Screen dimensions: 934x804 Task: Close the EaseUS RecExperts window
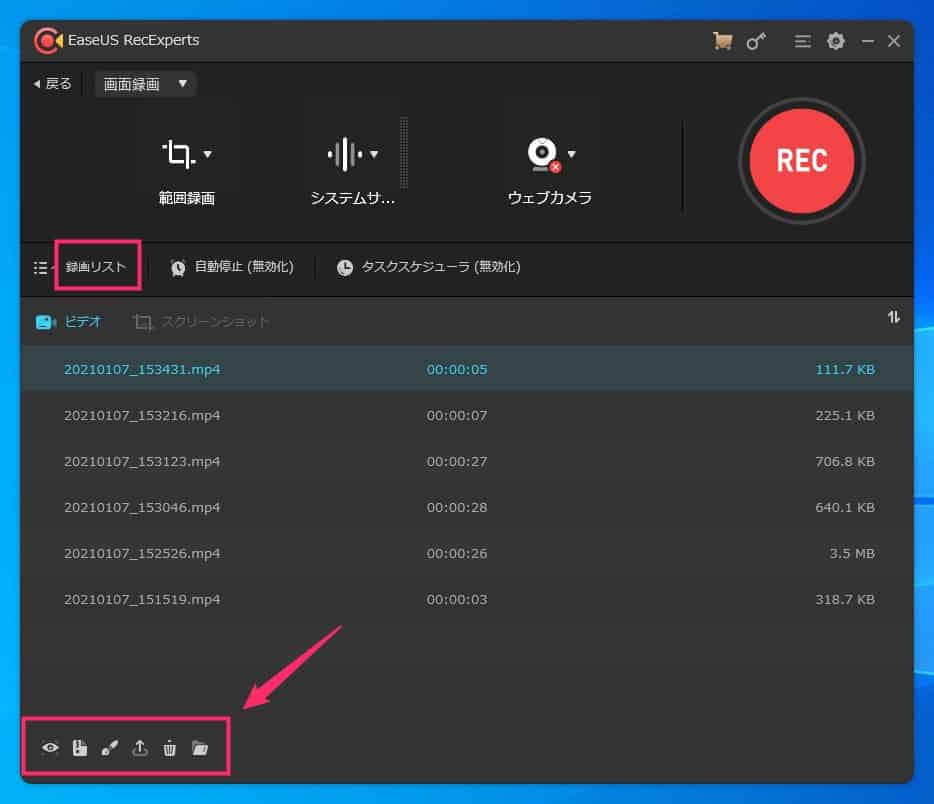893,41
